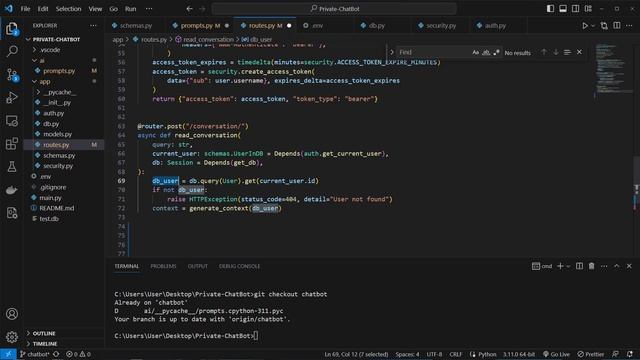
Task: Go to next match in Find
Action: coord(556,52)
